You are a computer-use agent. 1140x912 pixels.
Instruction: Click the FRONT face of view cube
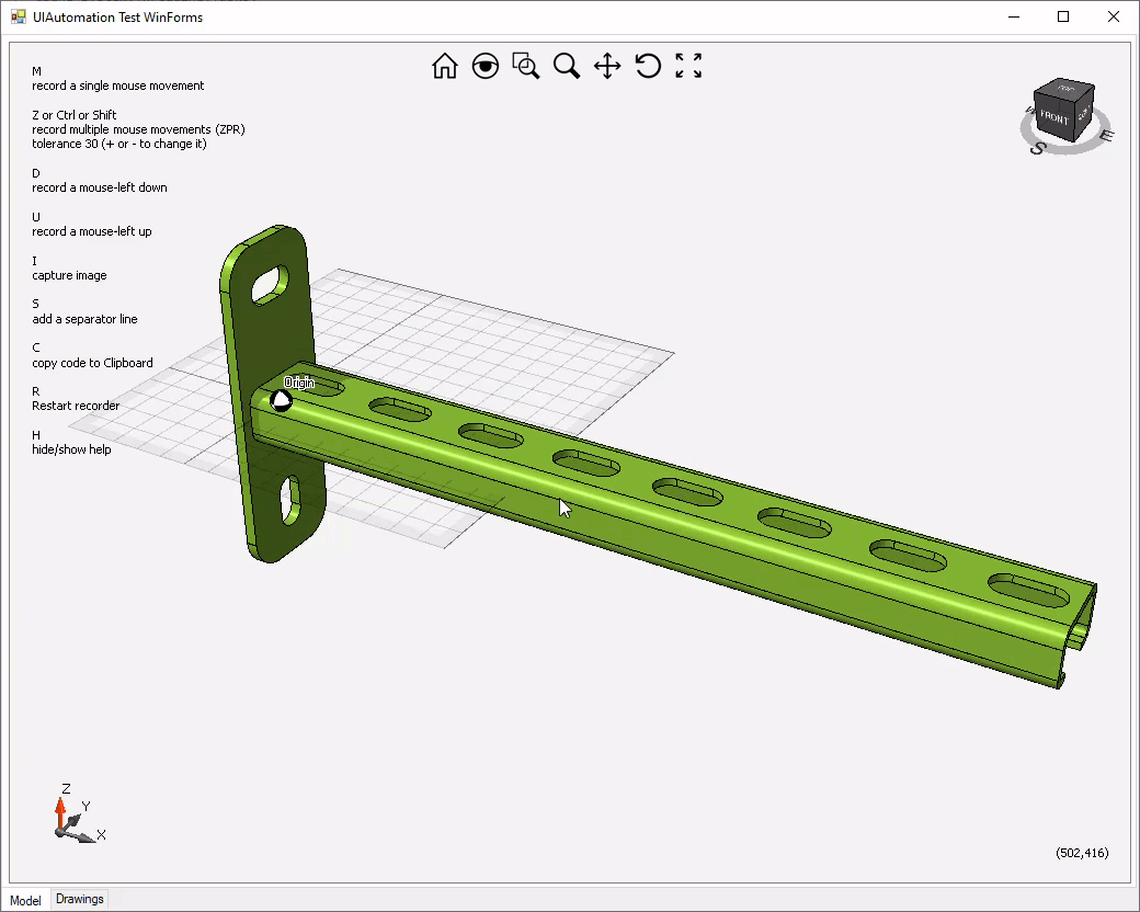coord(1054,117)
